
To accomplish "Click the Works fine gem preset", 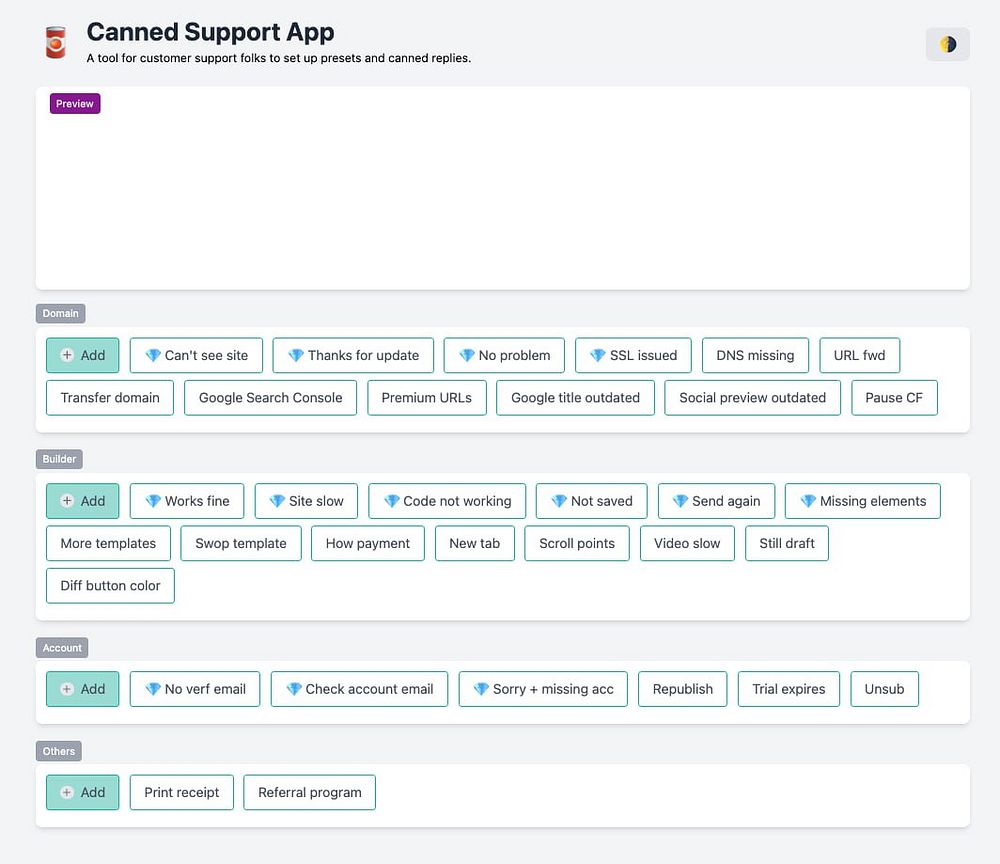I will tap(187, 501).
